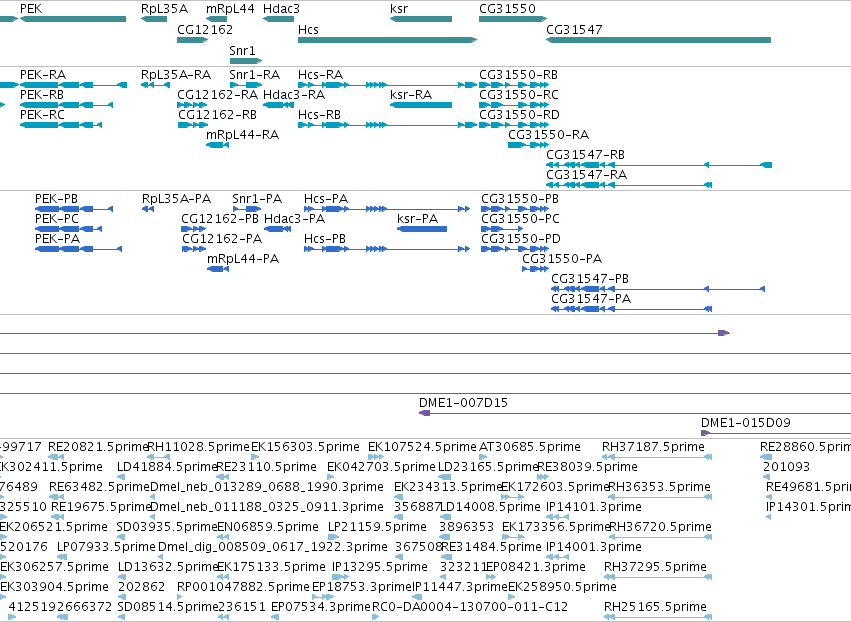Viewport: 851px width, 622px height.
Task: Select the RP001047882.5prime EST label
Action: (243, 587)
